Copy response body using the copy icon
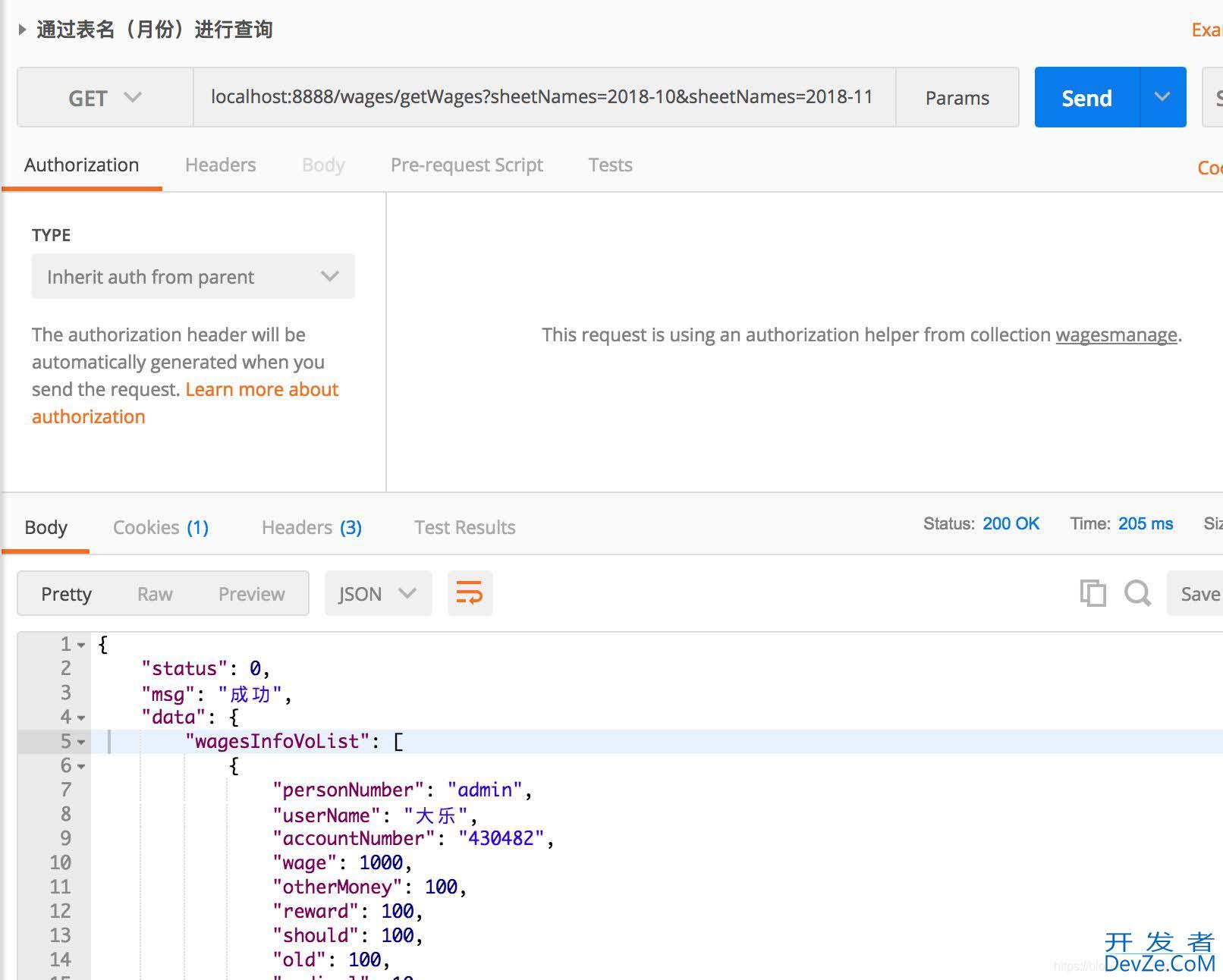This screenshot has width=1223, height=980. coord(1093,593)
